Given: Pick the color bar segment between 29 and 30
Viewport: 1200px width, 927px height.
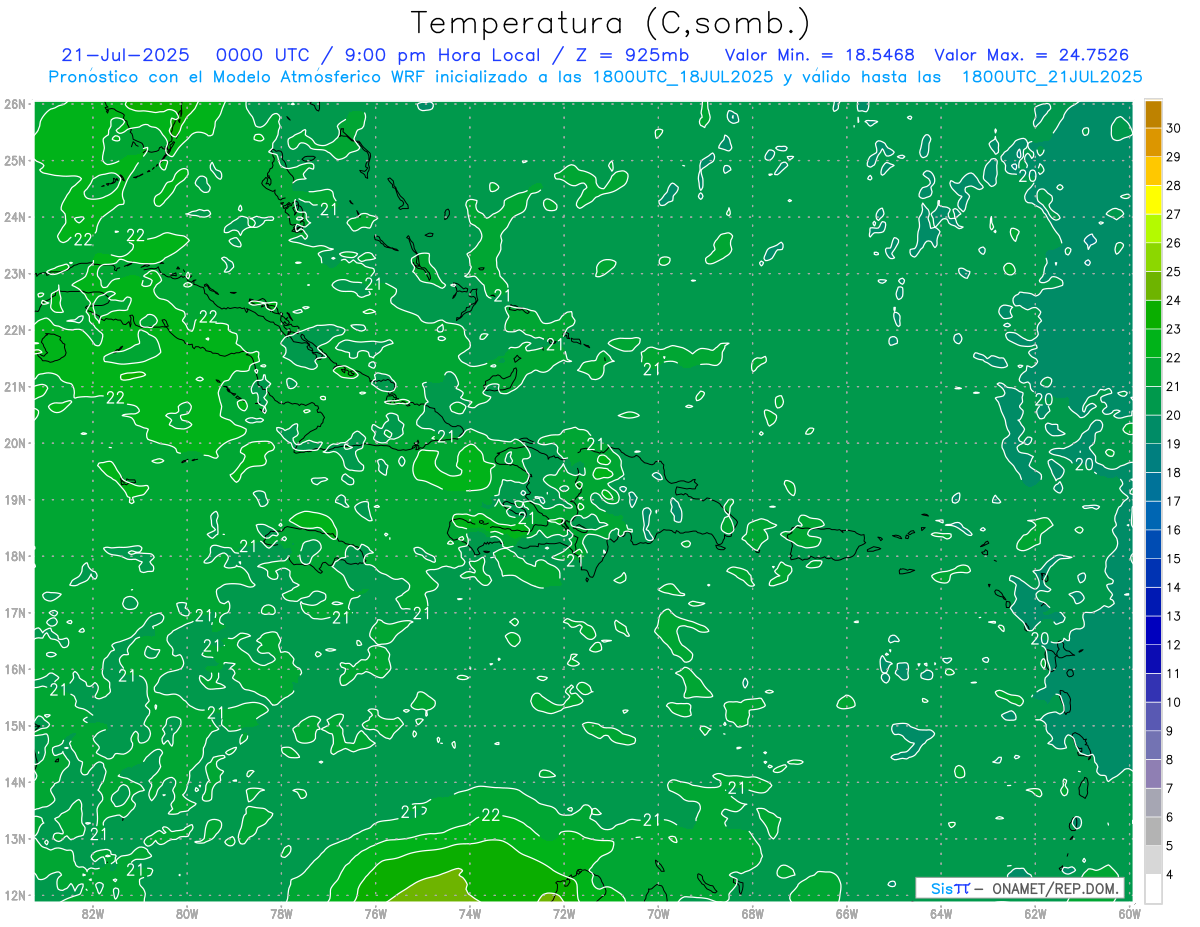Looking at the screenshot, I should tap(1154, 143).
